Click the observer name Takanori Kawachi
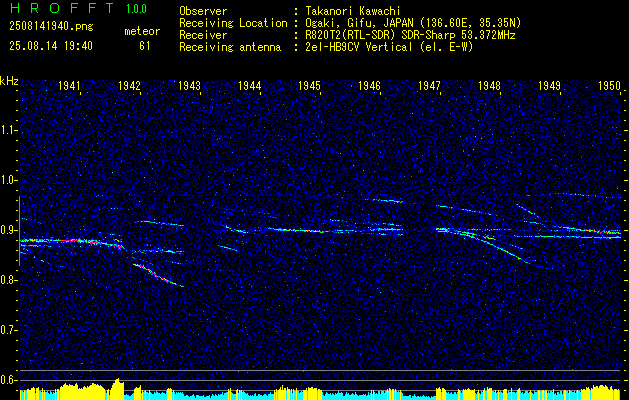 353,11
